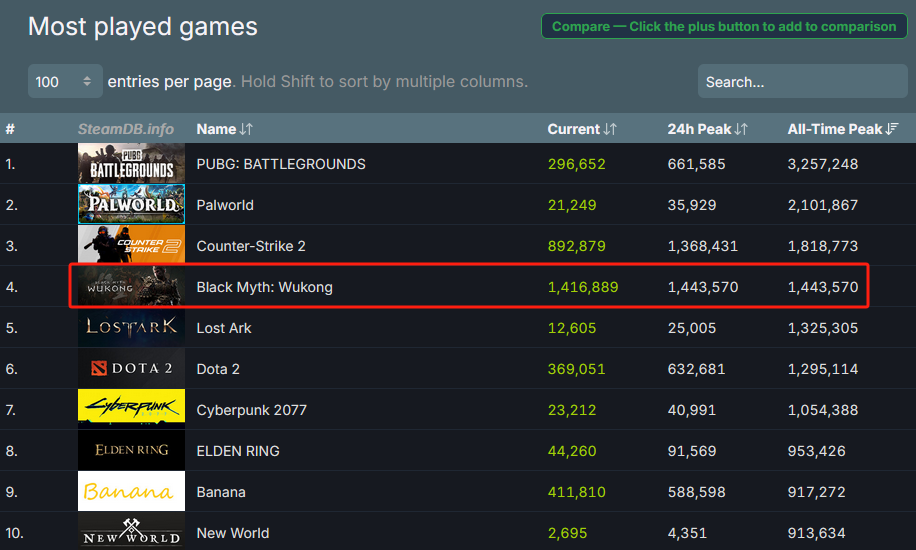Select current players value 892,879
Image resolution: width=916 pixels, height=550 pixels.
pos(577,246)
